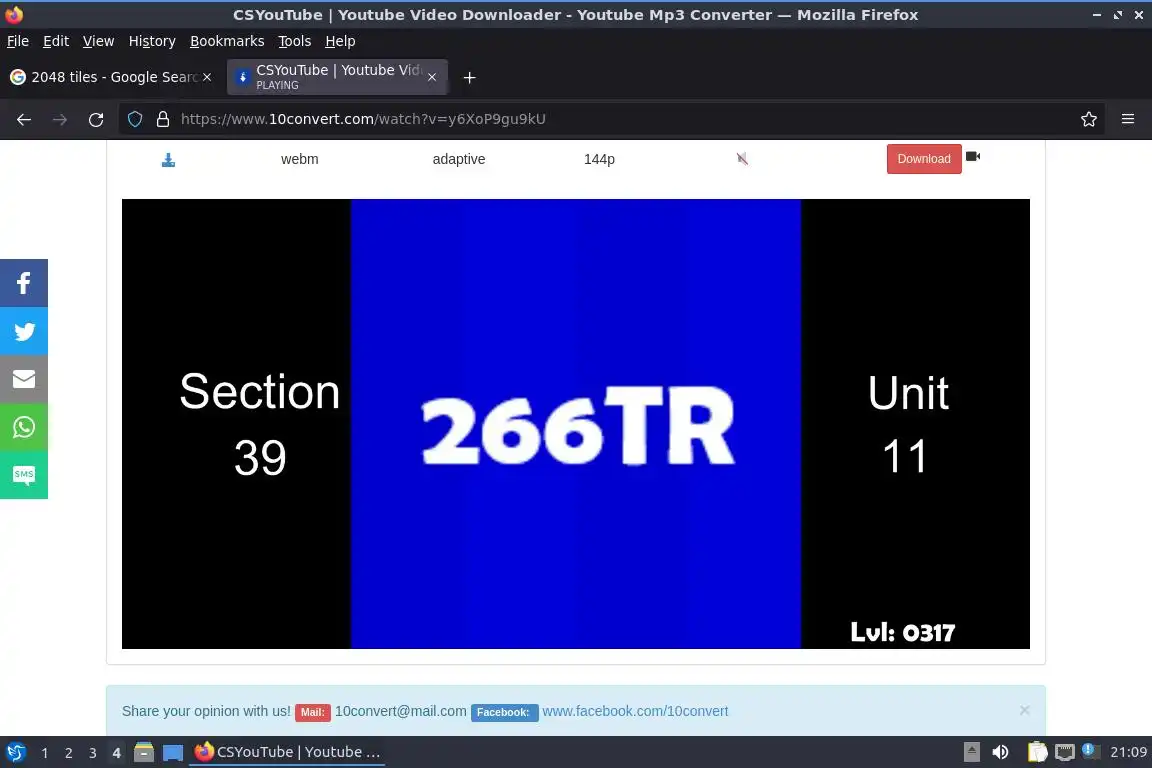Open the View menu

tap(98, 41)
